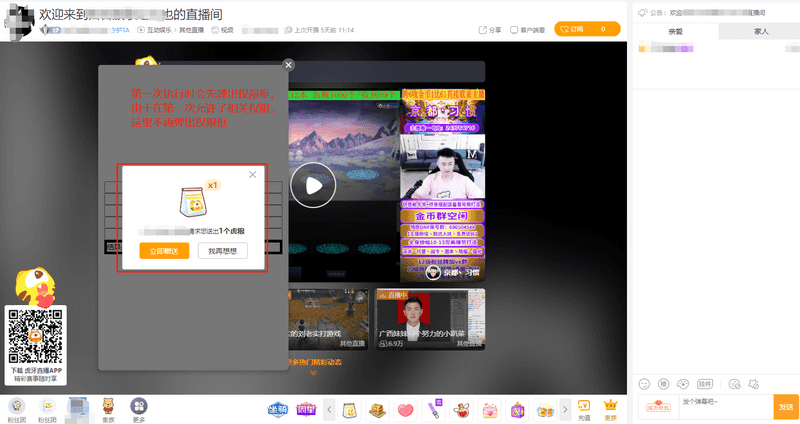
Task: Select the beer mugs gift
Action: click(545, 410)
